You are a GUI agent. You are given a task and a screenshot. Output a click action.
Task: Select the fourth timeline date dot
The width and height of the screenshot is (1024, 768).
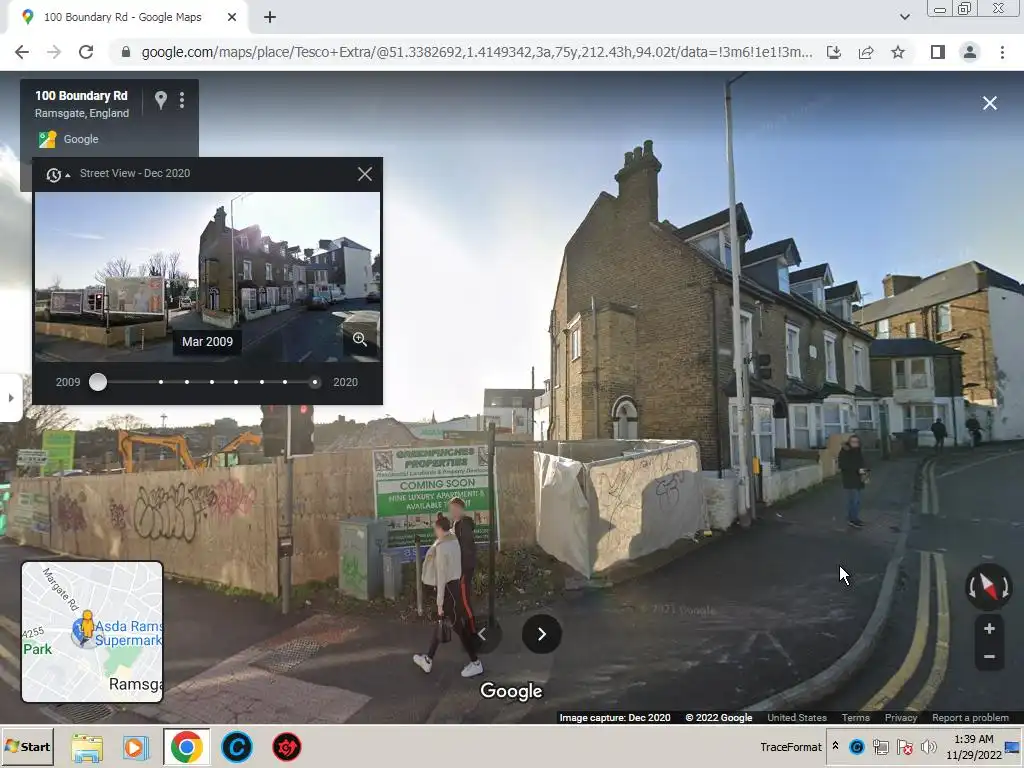pyautogui.click(x=212, y=382)
